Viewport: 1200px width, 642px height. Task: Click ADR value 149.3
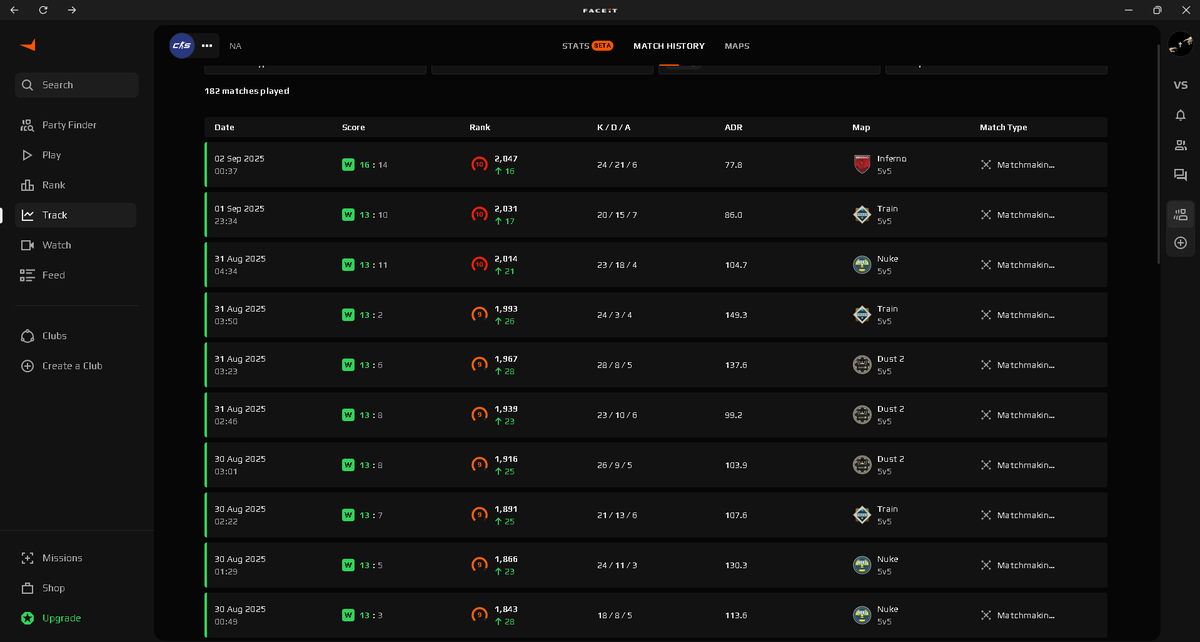pyautogui.click(x=734, y=314)
